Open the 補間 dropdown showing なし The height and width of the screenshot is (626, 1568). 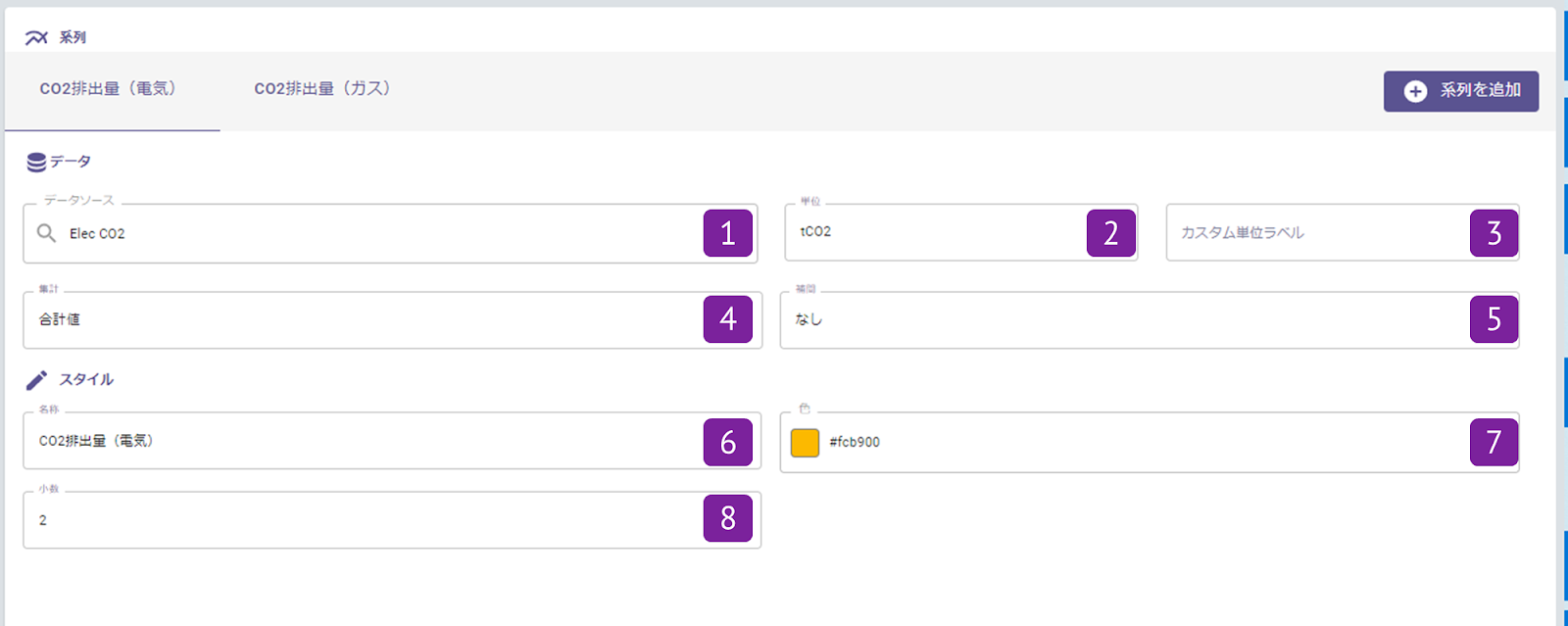tap(1117, 319)
